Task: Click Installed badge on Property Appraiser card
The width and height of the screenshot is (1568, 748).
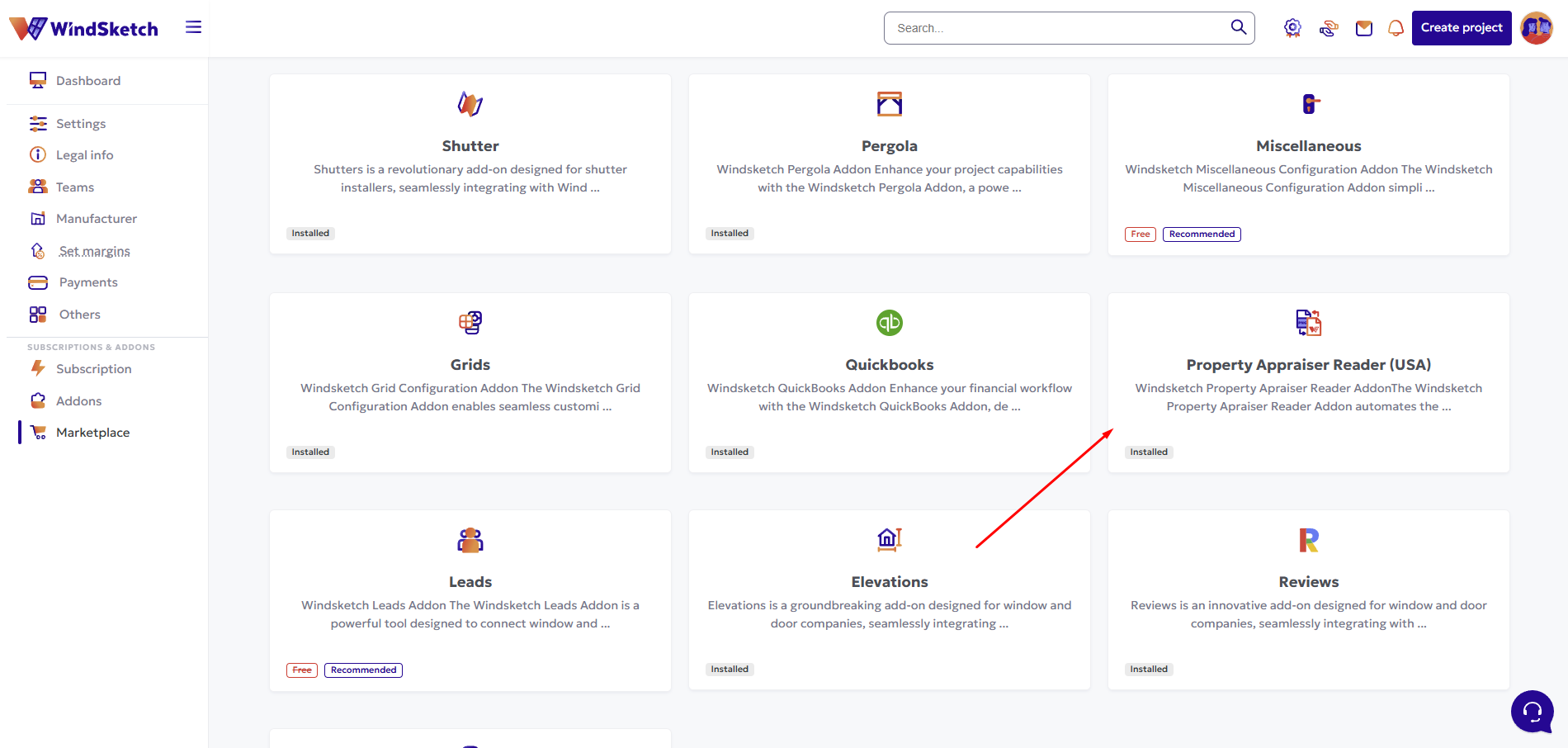Action: [x=1149, y=452]
